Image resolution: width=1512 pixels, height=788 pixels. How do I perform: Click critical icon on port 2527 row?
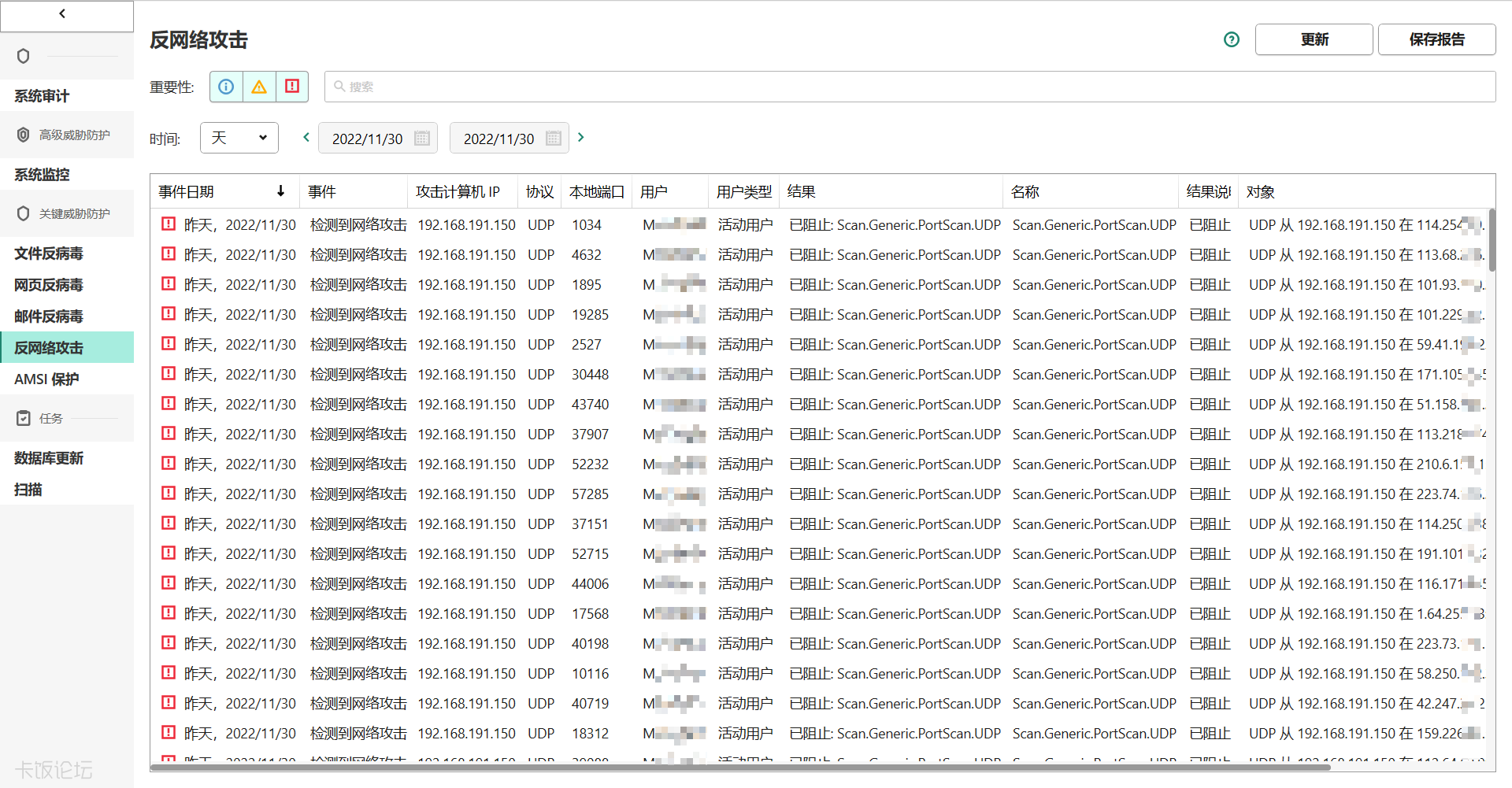coord(169,343)
